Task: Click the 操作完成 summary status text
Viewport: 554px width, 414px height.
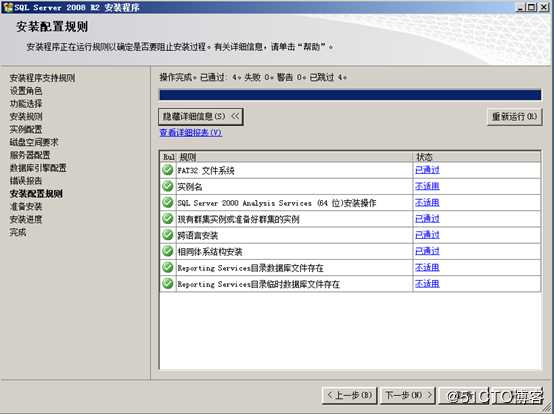Action: pos(253,77)
